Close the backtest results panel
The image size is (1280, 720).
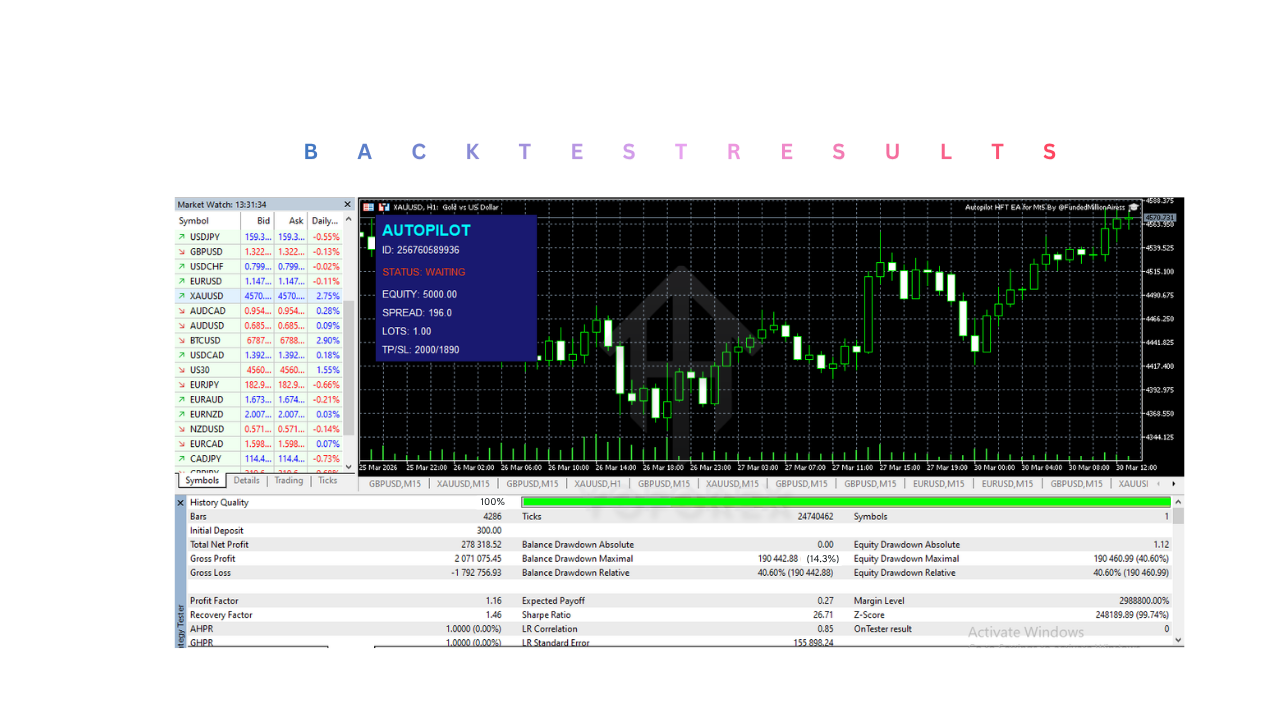pos(182,501)
